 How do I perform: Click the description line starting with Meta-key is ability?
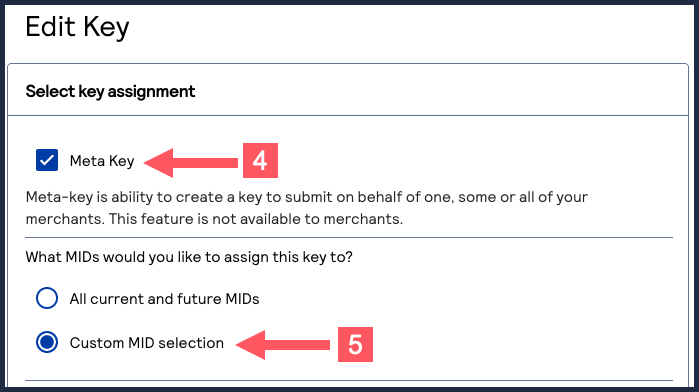click(307, 197)
